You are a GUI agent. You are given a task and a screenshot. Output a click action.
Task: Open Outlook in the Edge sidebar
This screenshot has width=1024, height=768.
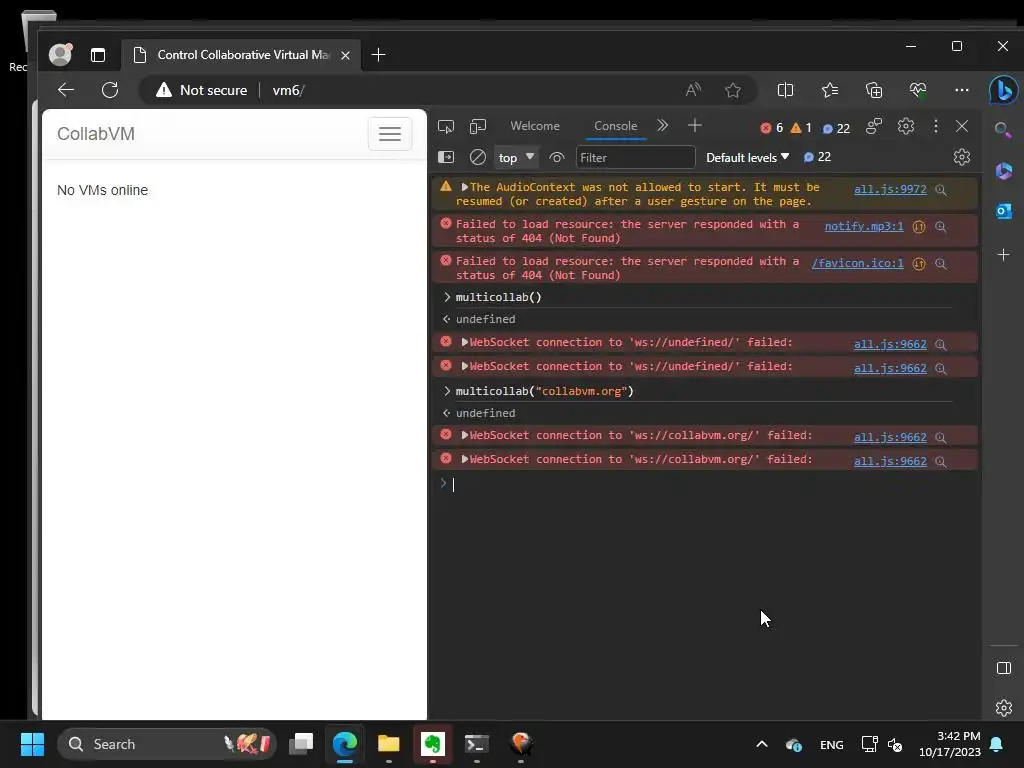1004,211
